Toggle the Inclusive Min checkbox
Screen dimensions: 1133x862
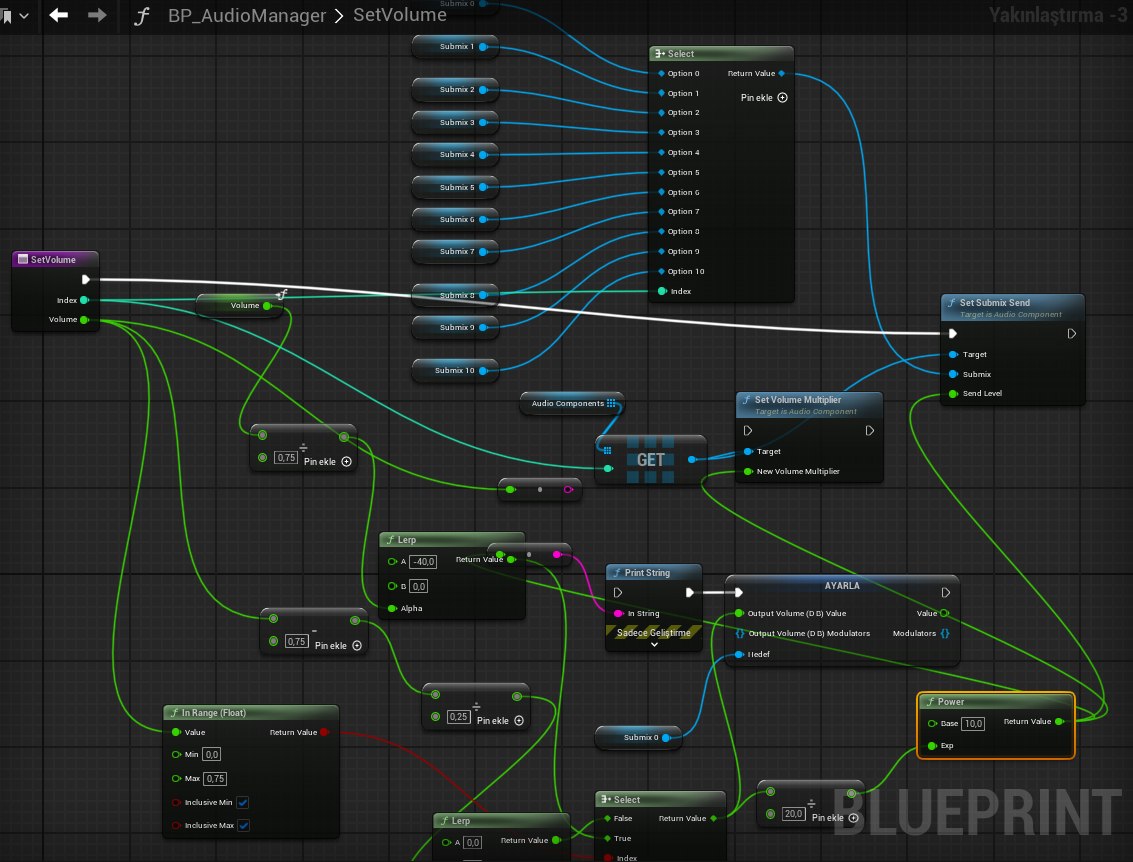tap(244, 803)
